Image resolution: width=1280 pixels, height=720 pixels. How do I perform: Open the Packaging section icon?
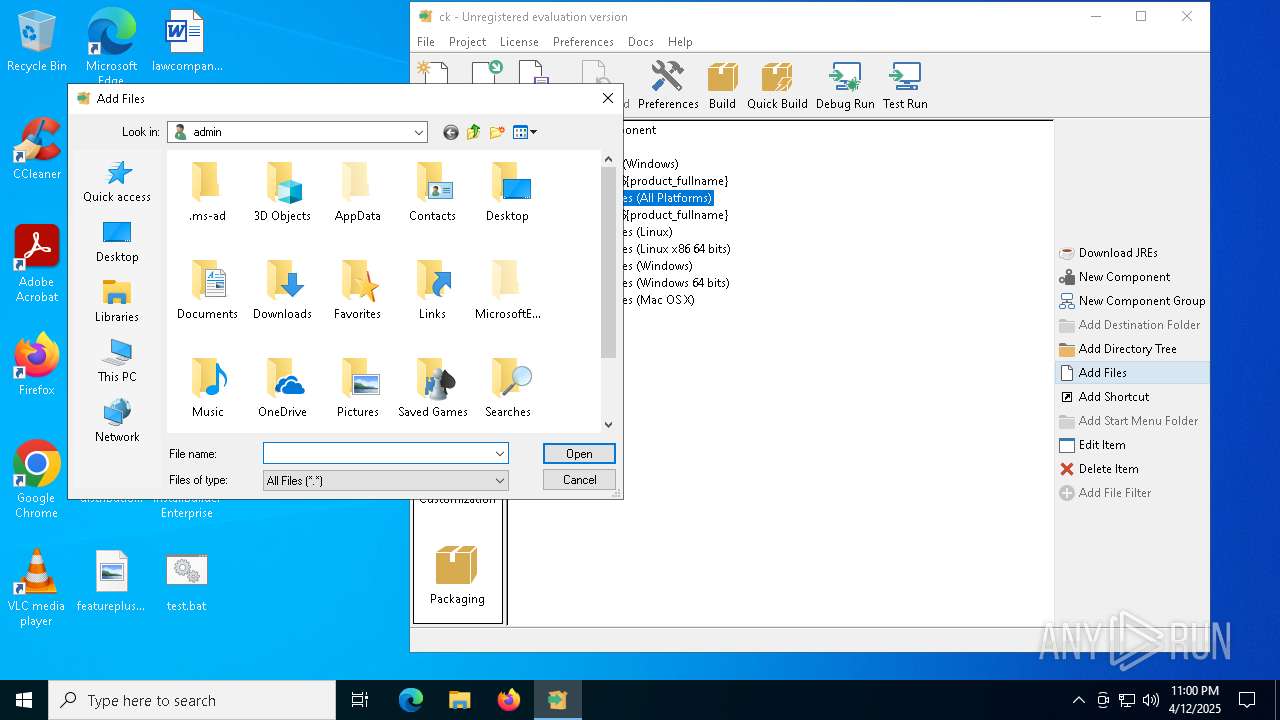[x=457, y=574]
